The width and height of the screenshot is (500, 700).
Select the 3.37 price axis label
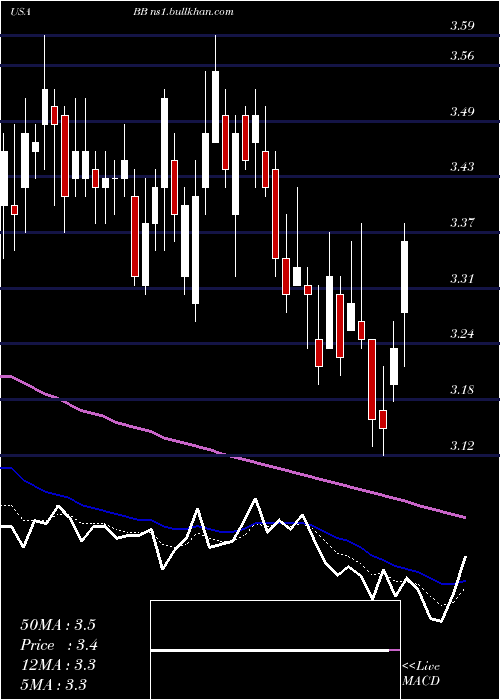click(462, 223)
